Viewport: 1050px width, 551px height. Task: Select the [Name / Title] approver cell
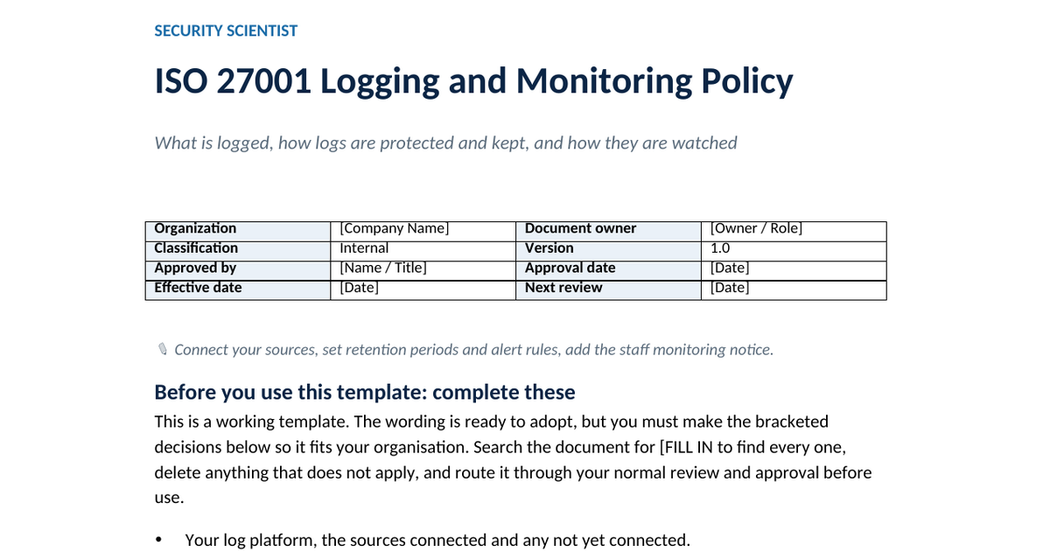tap(423, 268)
